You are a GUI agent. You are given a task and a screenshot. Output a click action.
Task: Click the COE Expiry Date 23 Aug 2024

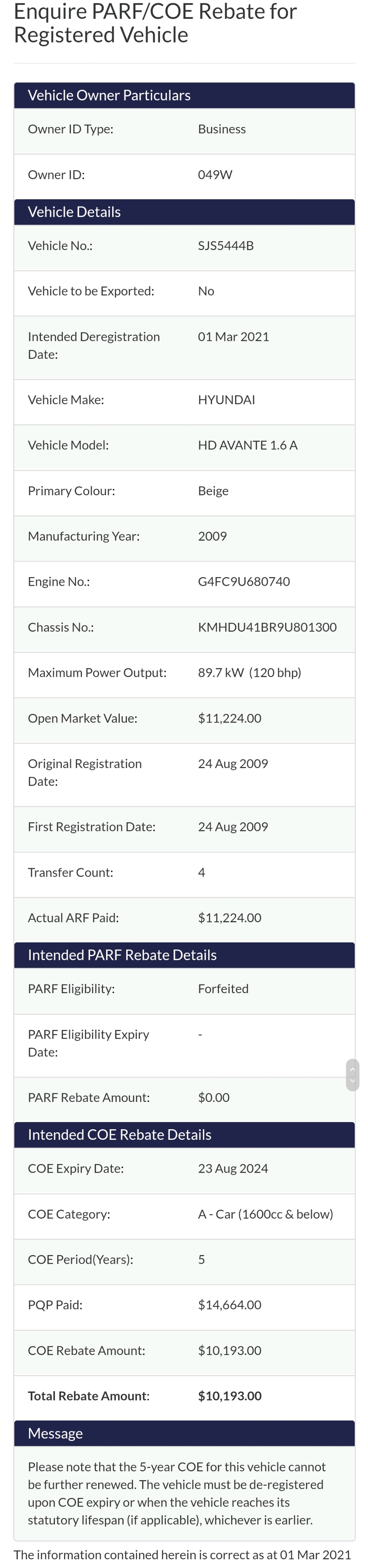[x=233, y=1168]
